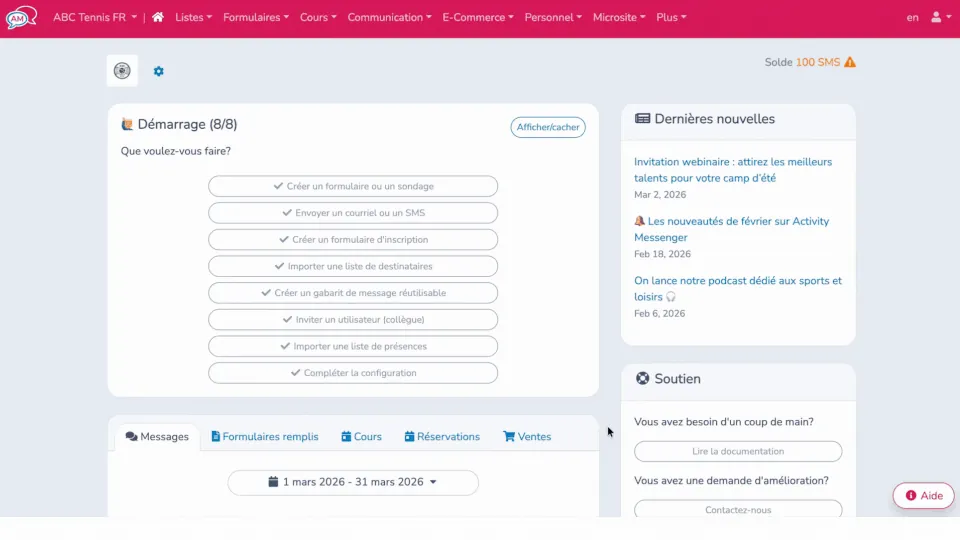960x540 pixels.
Task: Click Vous avez besoin d'un coup de main?
Action: click(x=724, y=422)
